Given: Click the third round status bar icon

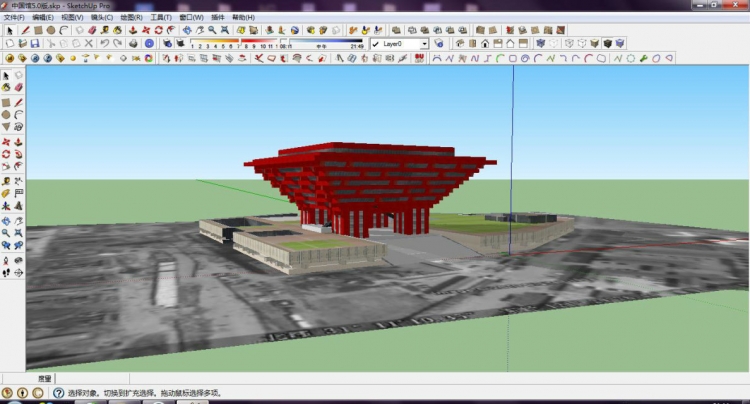Looking at the screenshot, I should [x=38, y=393].
